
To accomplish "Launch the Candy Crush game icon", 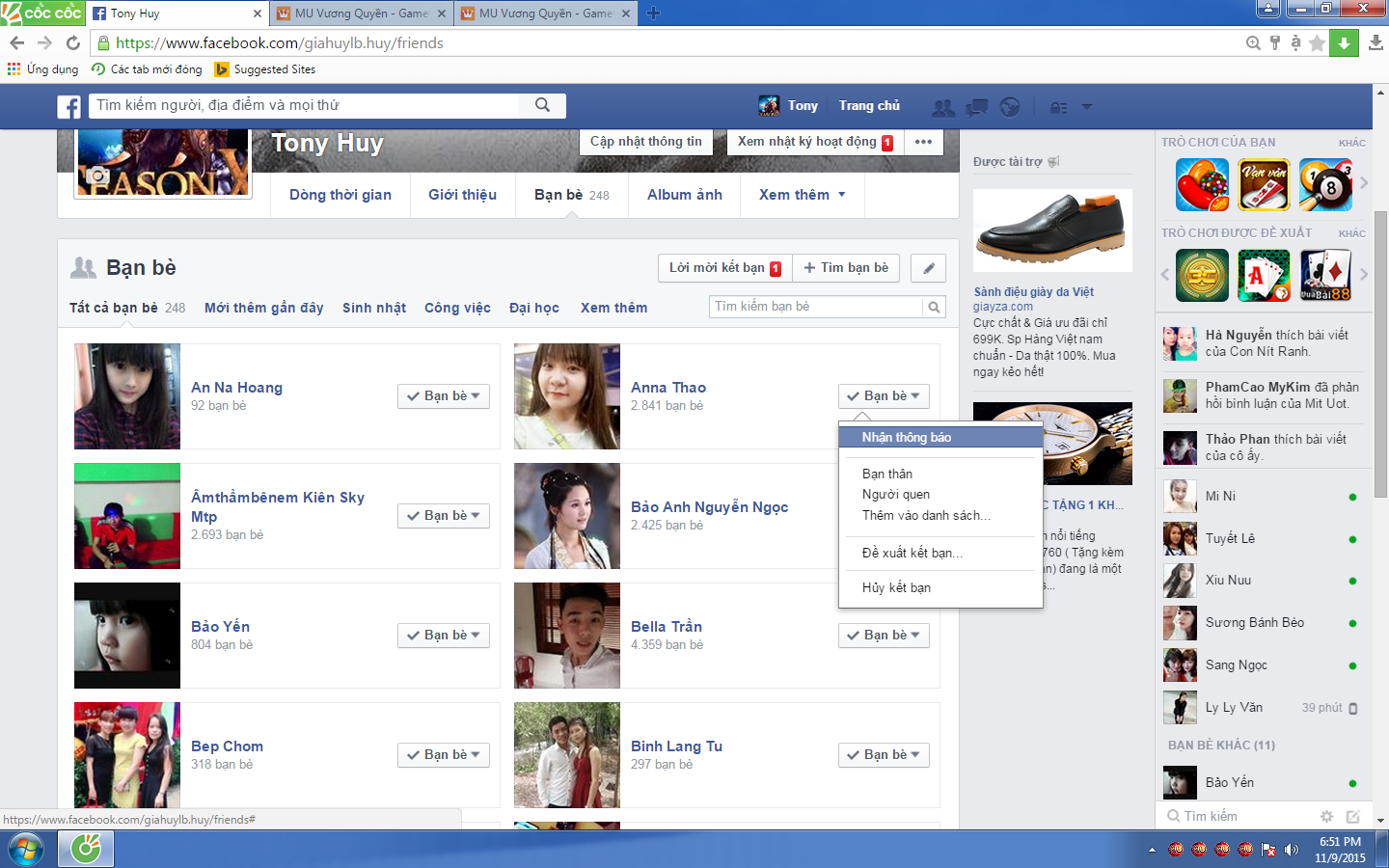I will click(1202, 184).
